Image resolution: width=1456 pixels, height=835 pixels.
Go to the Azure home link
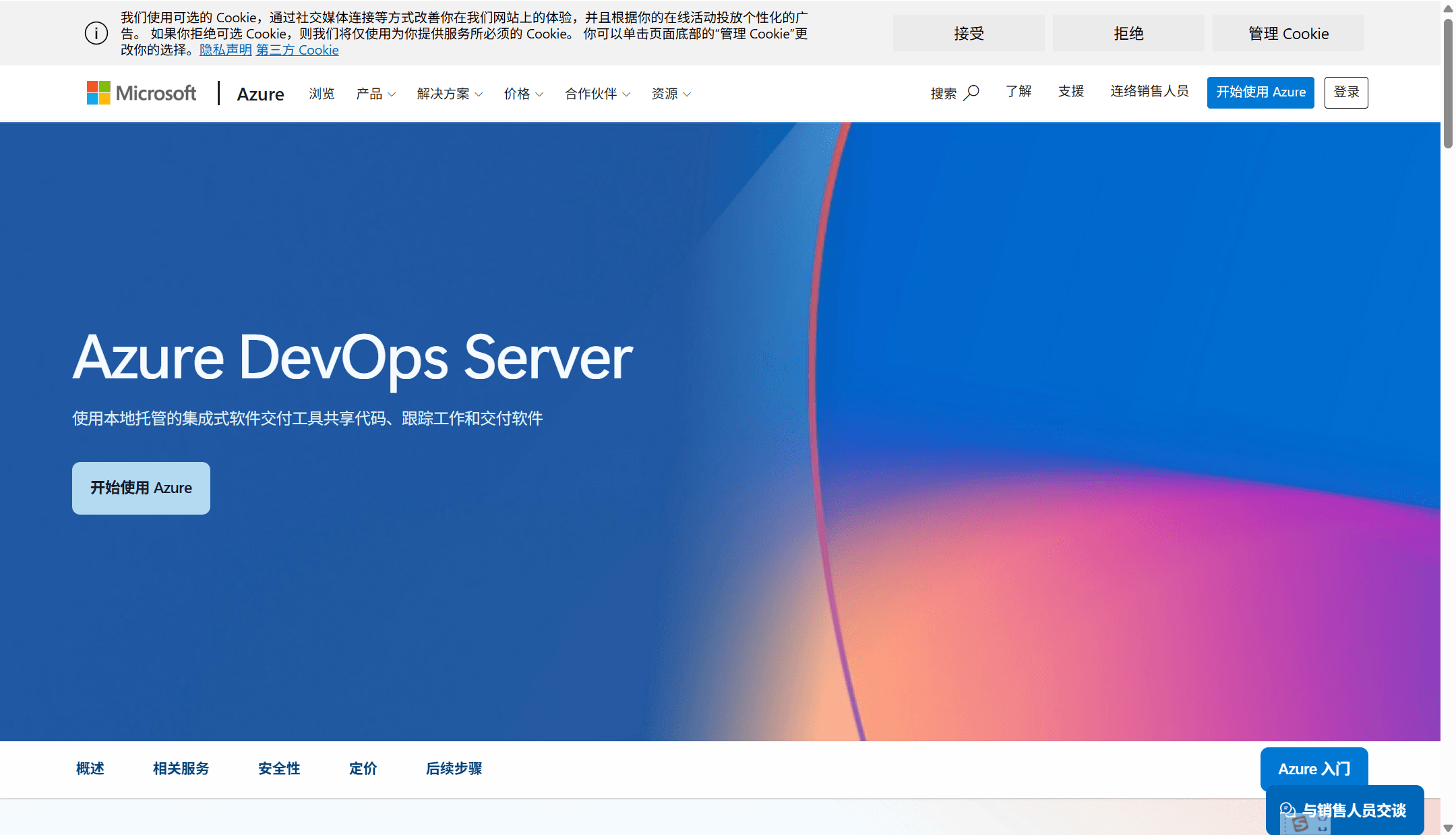tap(260, 94)
